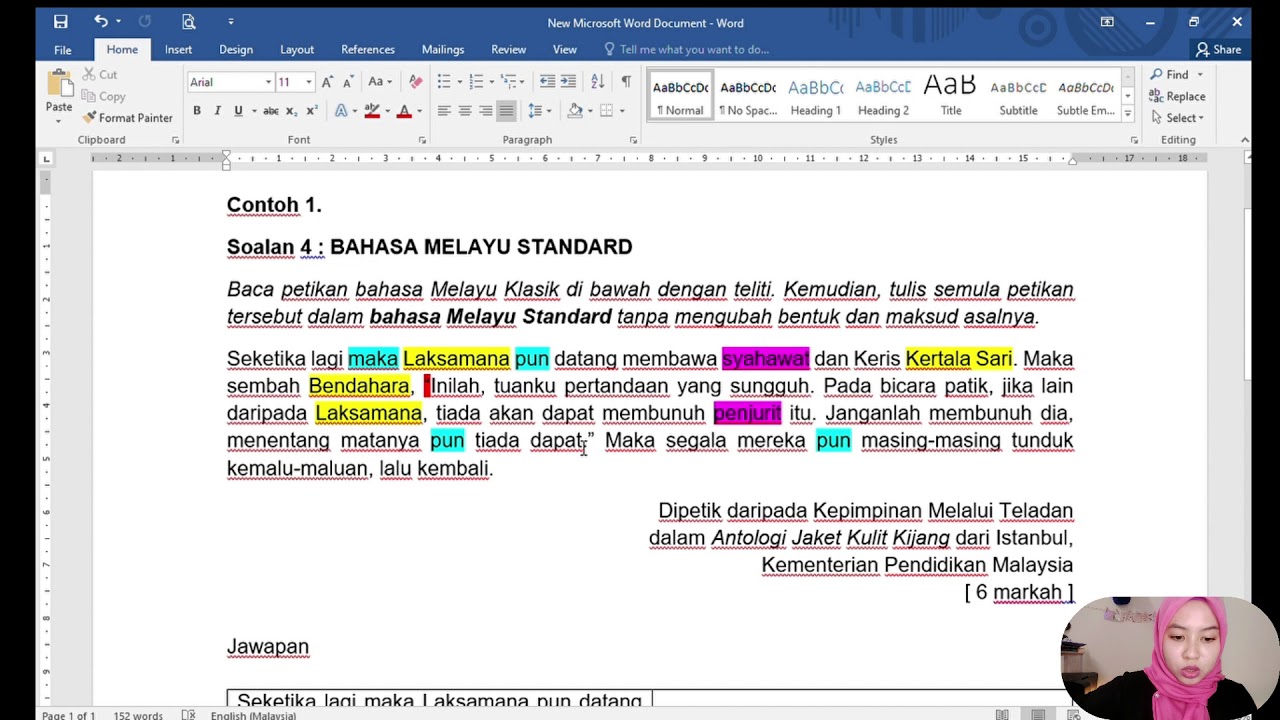Viewport: 1280px width, 720px height.
Task: Switch to the Mailings tab
Action: 443,49
